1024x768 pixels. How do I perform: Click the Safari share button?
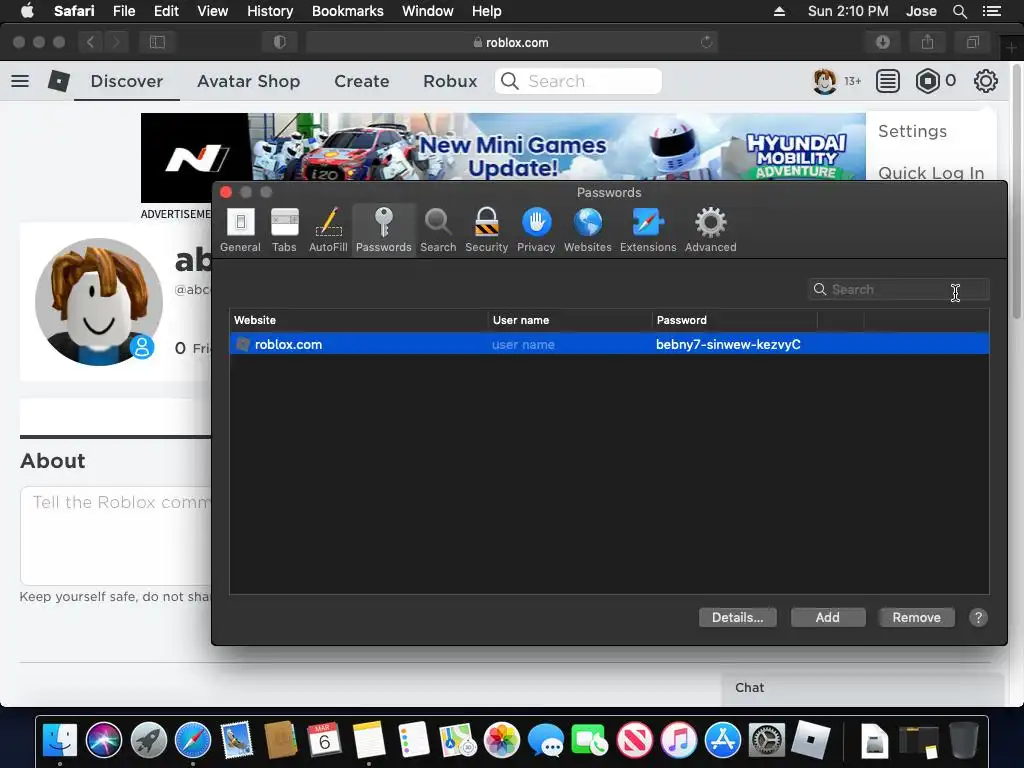(x=927, y=42)
